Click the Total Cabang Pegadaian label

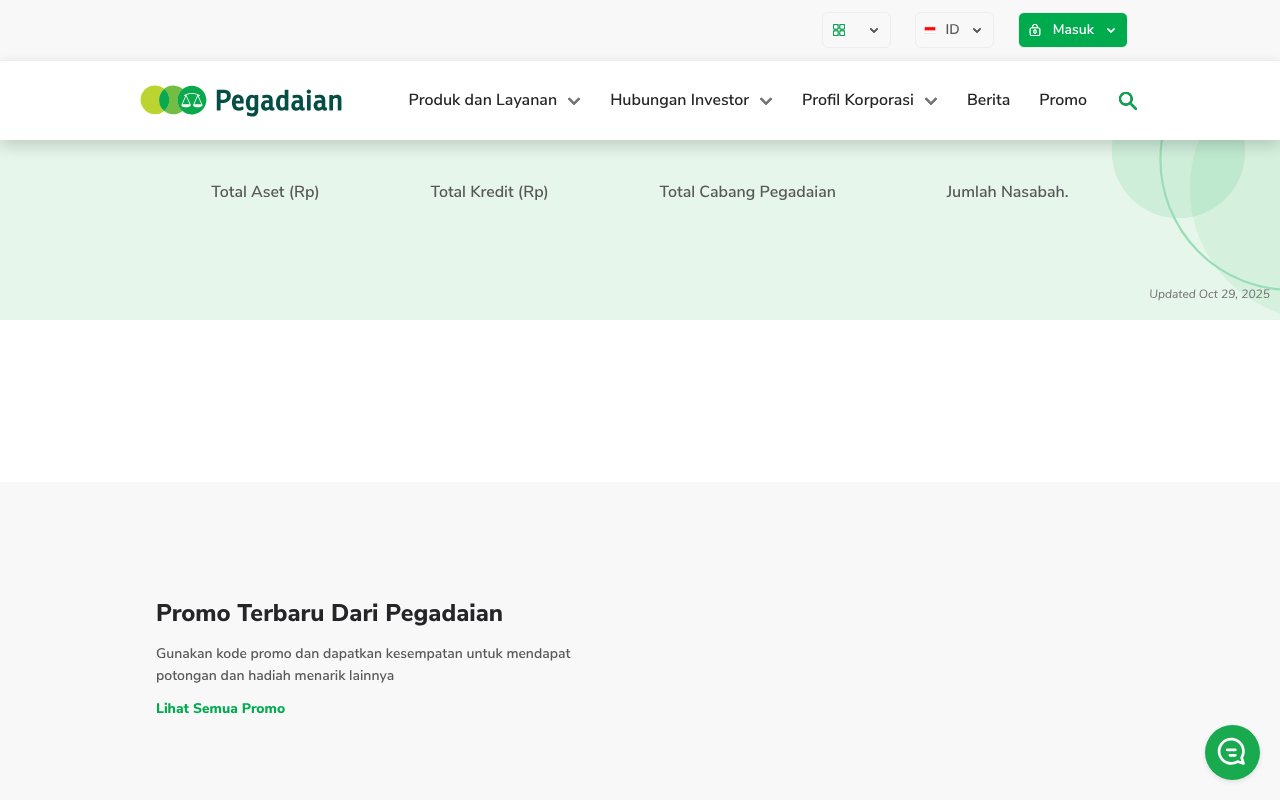pos(747,192)
